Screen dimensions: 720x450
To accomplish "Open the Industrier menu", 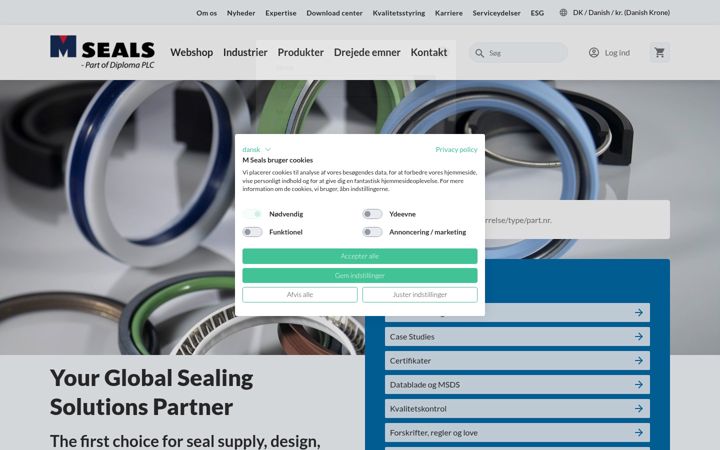I will (x=245, y=52).
